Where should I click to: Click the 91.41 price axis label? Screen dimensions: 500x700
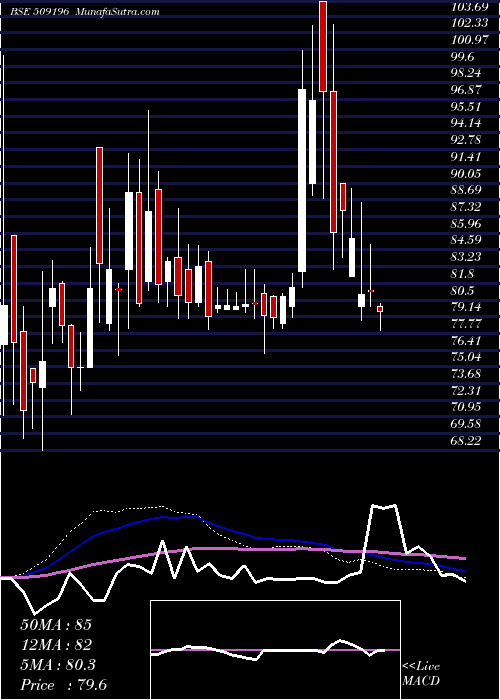click(466, 157)
